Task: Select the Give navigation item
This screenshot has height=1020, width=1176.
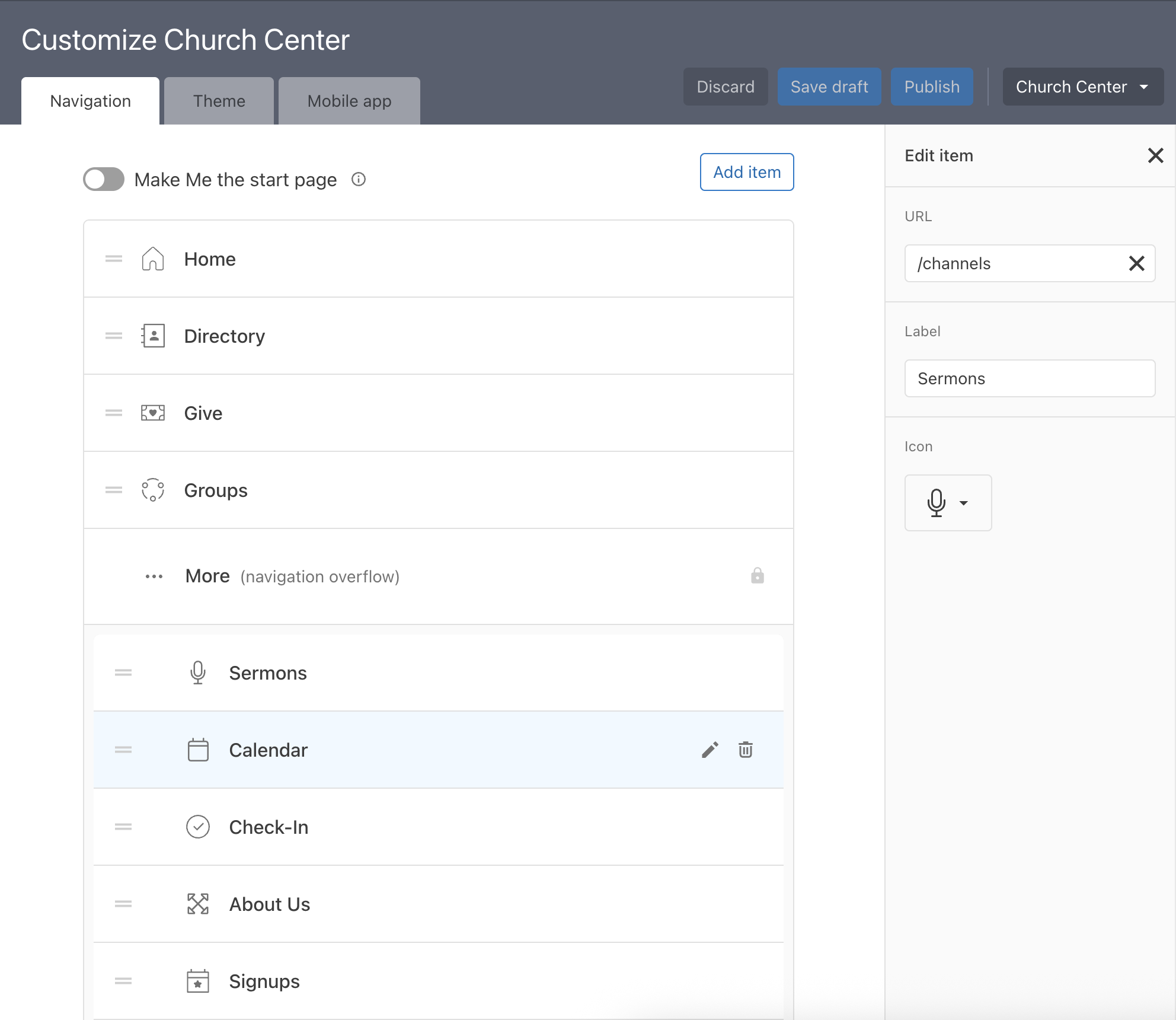Action: click(439, 413)
